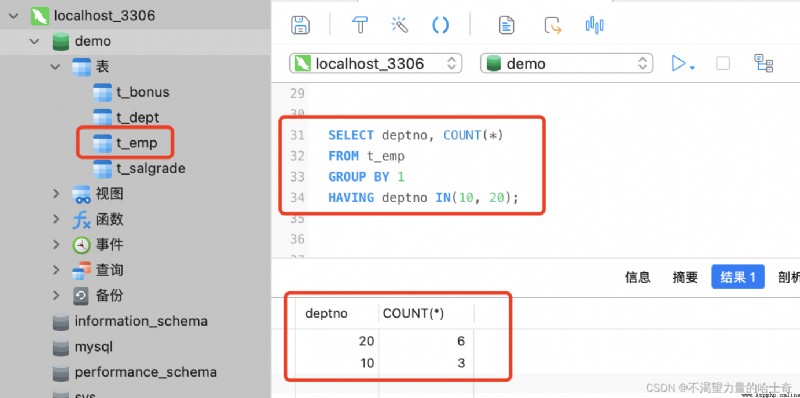Switch to the 信息 tab

(x=638, y=277)
